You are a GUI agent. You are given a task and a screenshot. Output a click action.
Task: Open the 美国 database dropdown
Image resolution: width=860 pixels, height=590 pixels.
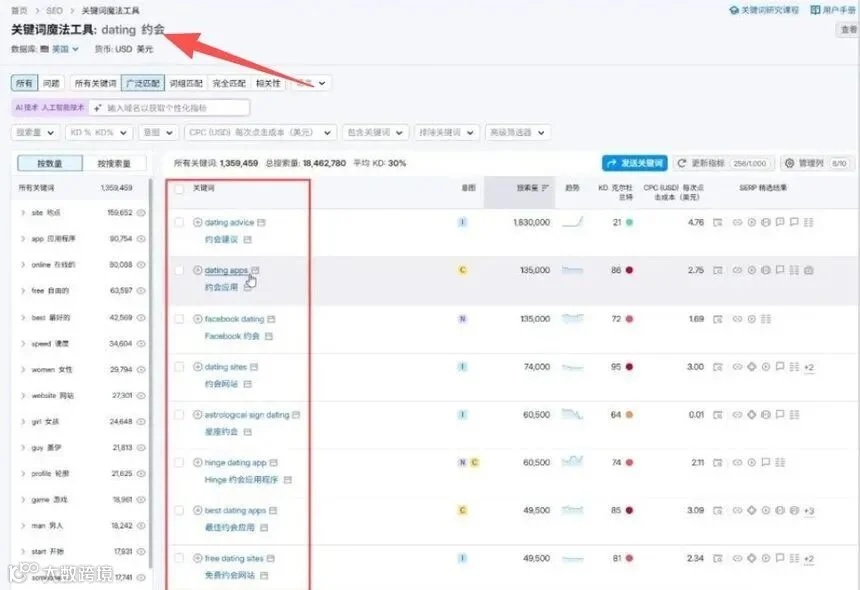pos(65,49)
